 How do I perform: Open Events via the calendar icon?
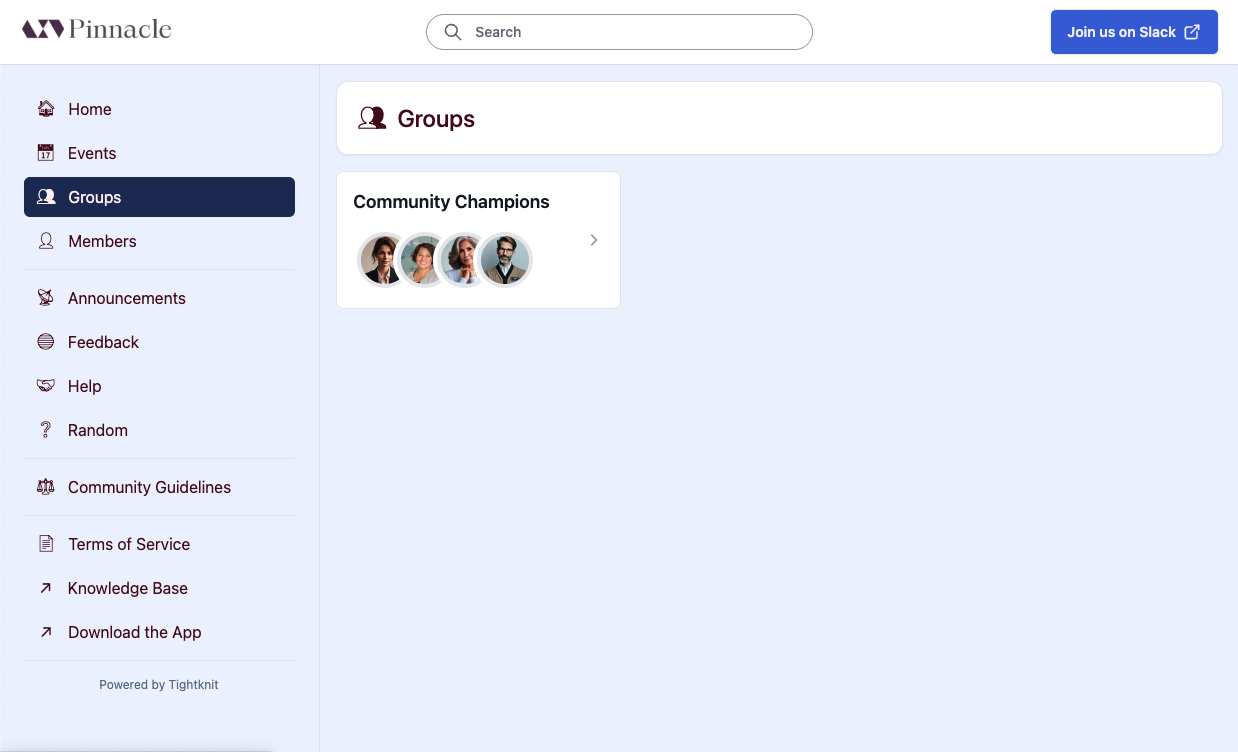pos(46,152)
